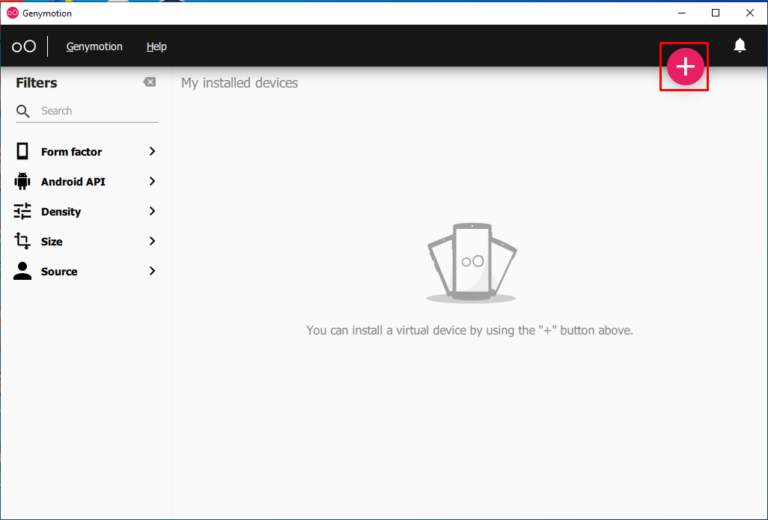Close the Genymotion window
This screenshot has height=520, width=768.
(750, 13)
